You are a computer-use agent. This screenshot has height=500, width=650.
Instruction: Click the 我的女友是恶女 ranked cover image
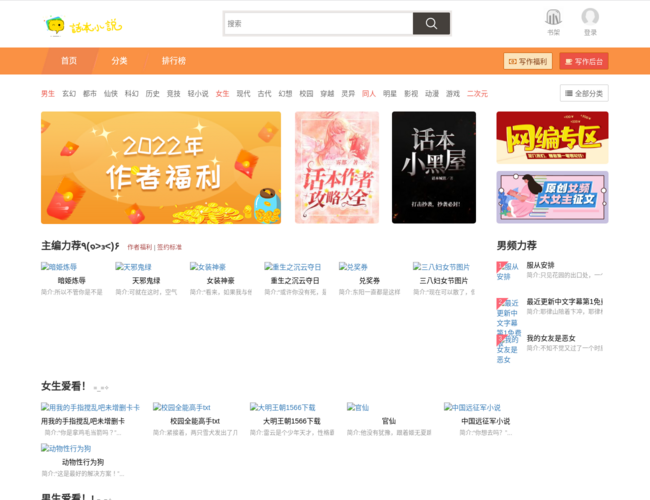click(x=508, y=349)
